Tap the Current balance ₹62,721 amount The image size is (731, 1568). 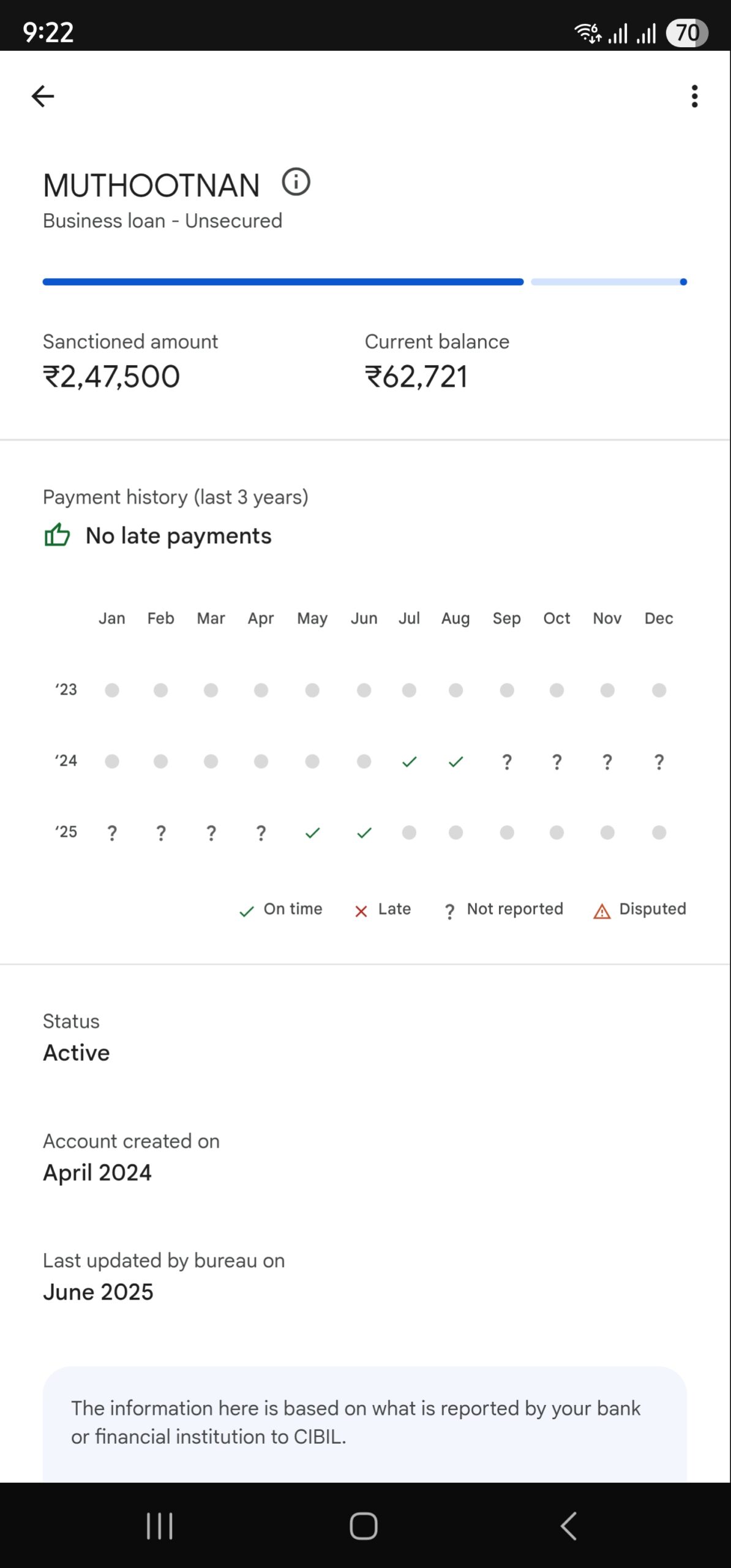point(416,377)
